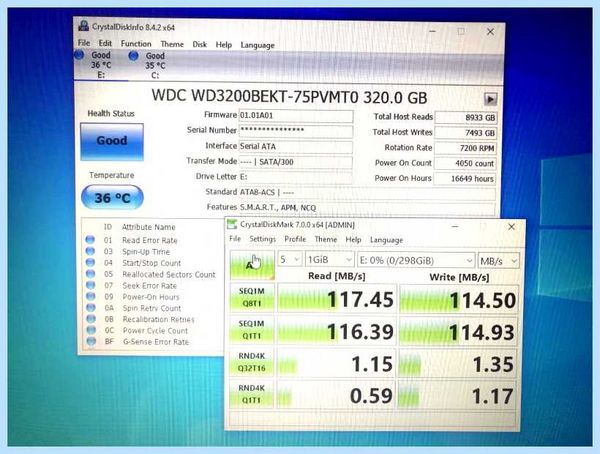Click the Power On Count value 4050 count
The image size is (600, 454).
coord(465,163)
